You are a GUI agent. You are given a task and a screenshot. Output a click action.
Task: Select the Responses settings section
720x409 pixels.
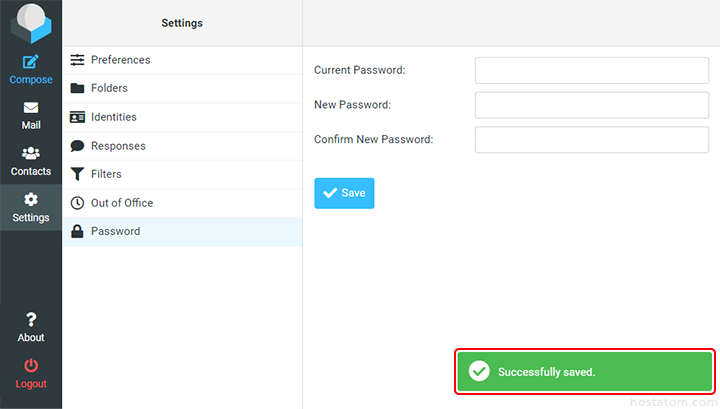[118, 146]
